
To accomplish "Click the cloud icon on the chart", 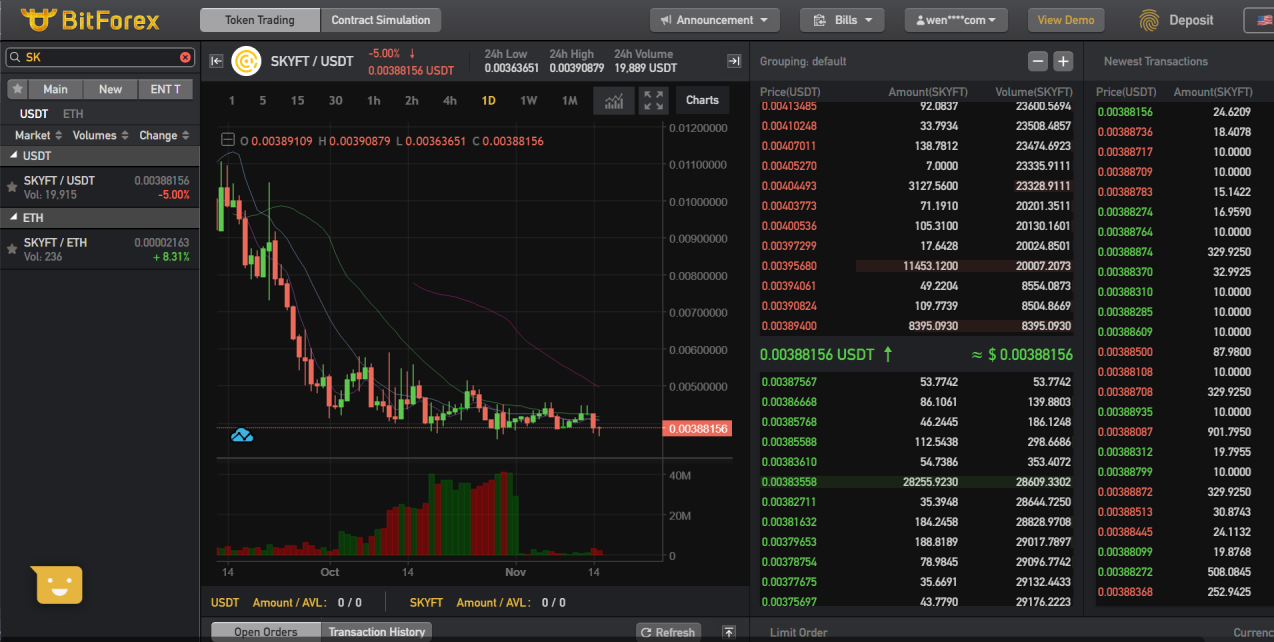I will pyautogui.click(x=241, y=435).
